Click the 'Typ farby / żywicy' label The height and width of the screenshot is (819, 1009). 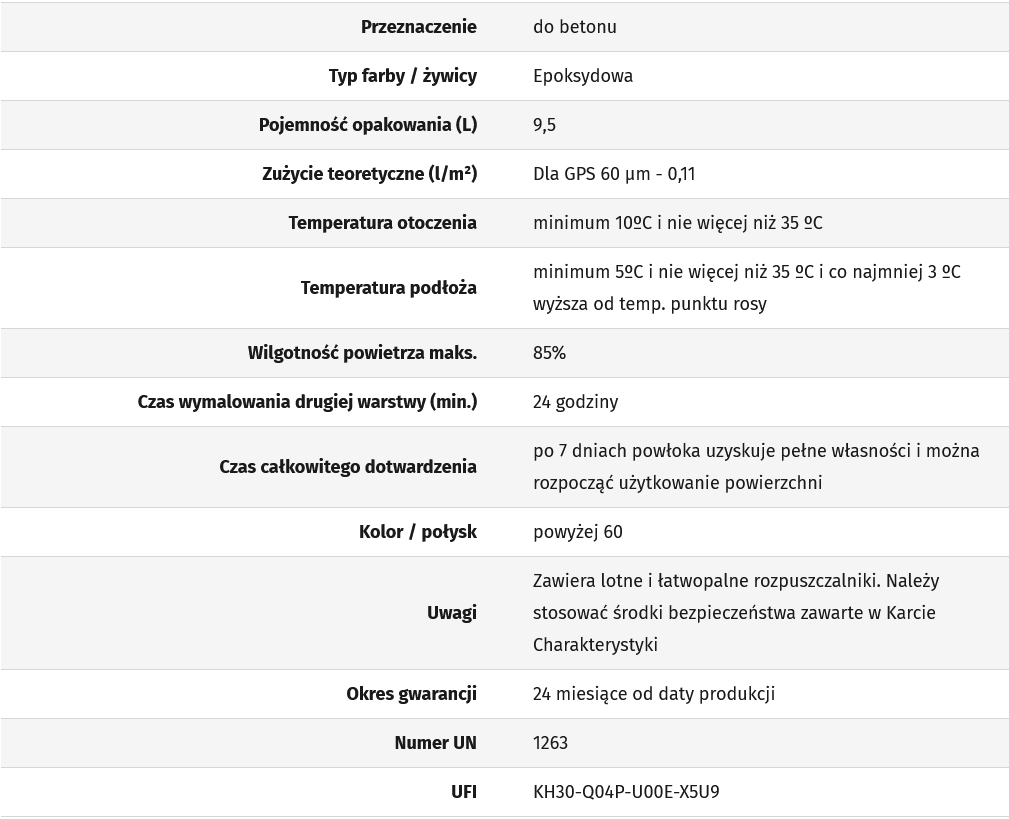point(402,76)
